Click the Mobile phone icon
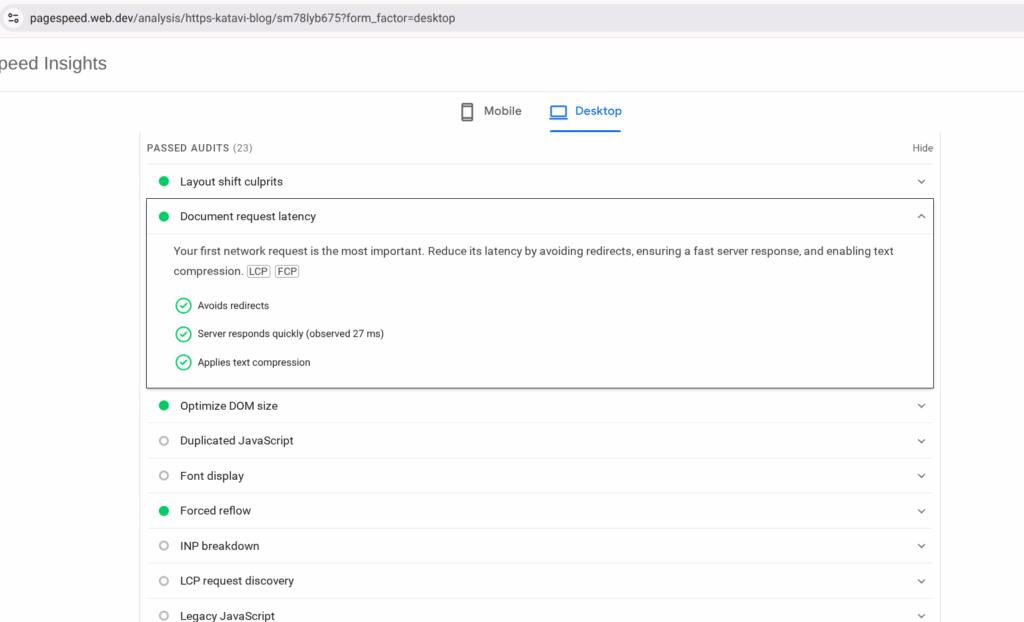1024x622 pixels. [x=466, y=111]
